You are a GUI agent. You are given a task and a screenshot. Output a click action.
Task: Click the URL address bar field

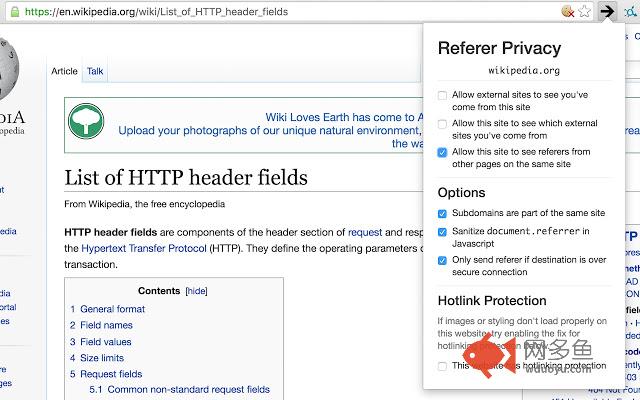[300, 12]
